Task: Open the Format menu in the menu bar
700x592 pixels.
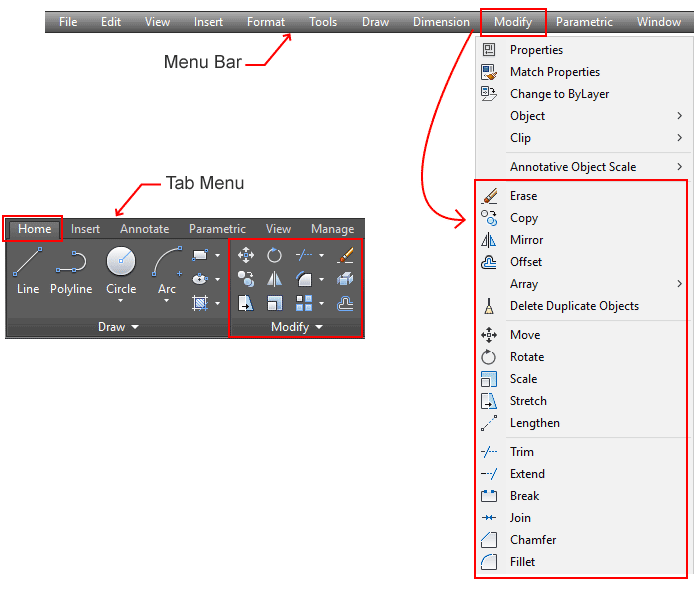Action: tap(266, 22)
